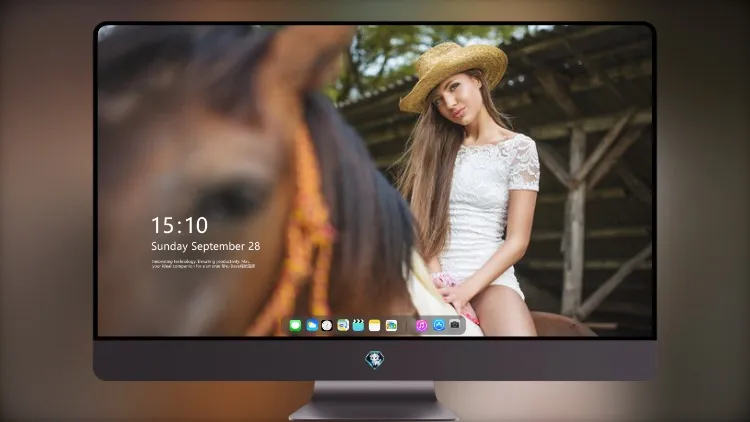The image size is (750, 422).
Task: Click the vertical divider in the dock
Action: 406,326
